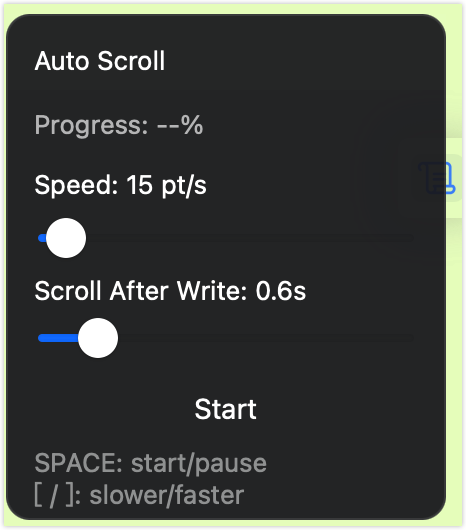
Task: Click blue left end of Speed slider
Action: (x=42, y=238)
